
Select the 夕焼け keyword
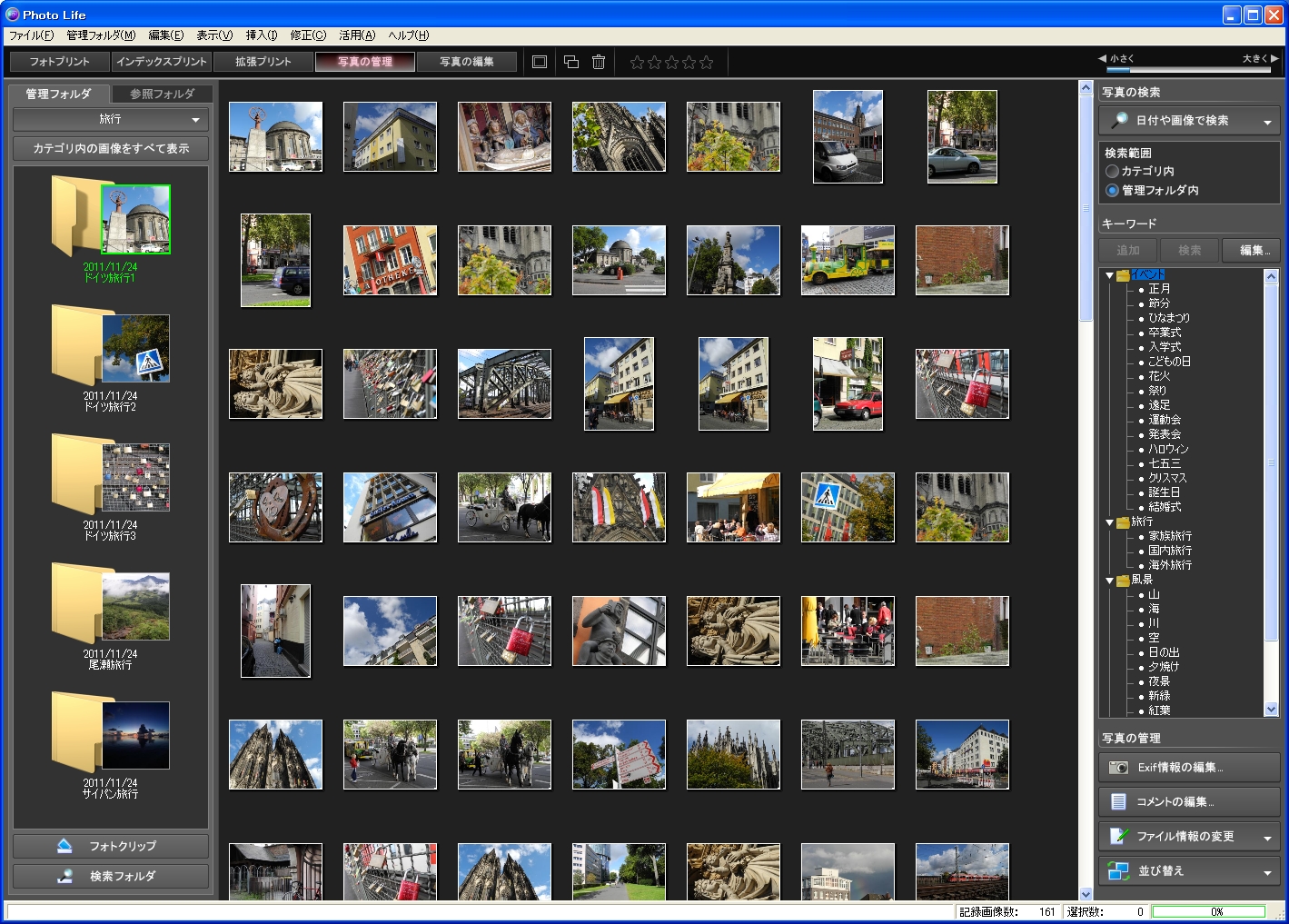pyautogui.click(x=1164, y=667)
